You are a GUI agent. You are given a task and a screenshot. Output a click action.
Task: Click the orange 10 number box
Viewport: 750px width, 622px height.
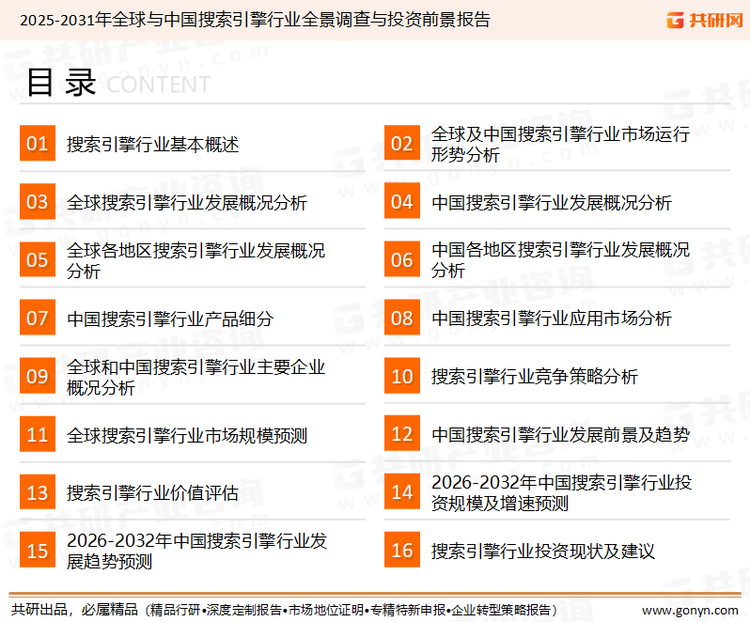point(402,376)
